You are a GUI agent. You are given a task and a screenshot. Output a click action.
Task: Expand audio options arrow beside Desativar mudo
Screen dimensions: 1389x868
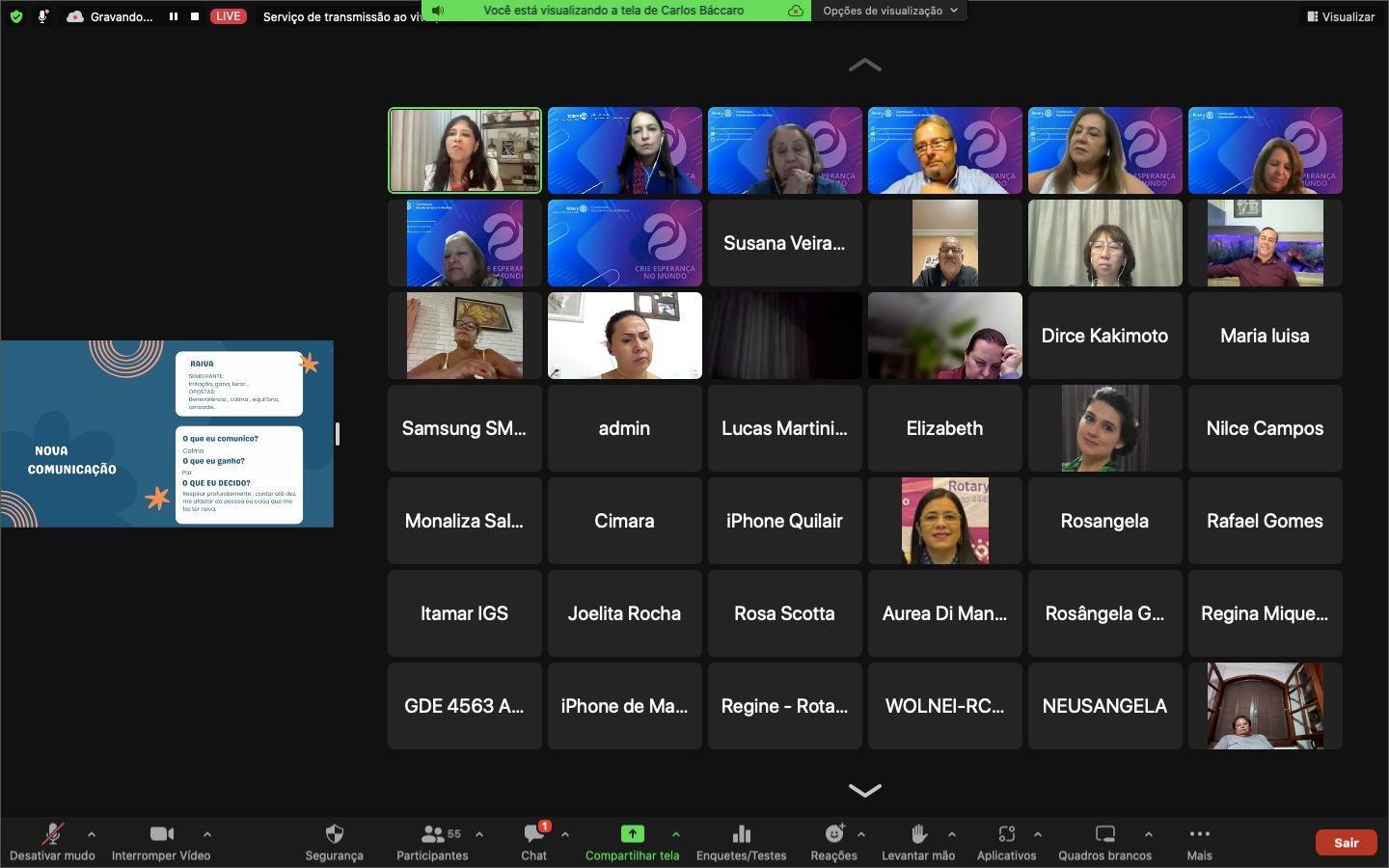[x=92, y=834]
